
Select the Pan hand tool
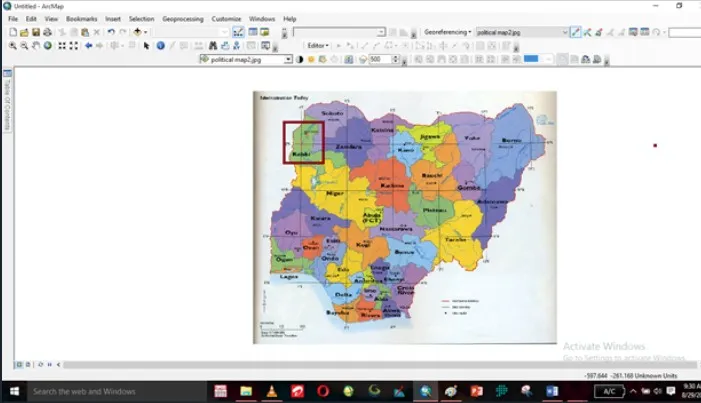36,46
